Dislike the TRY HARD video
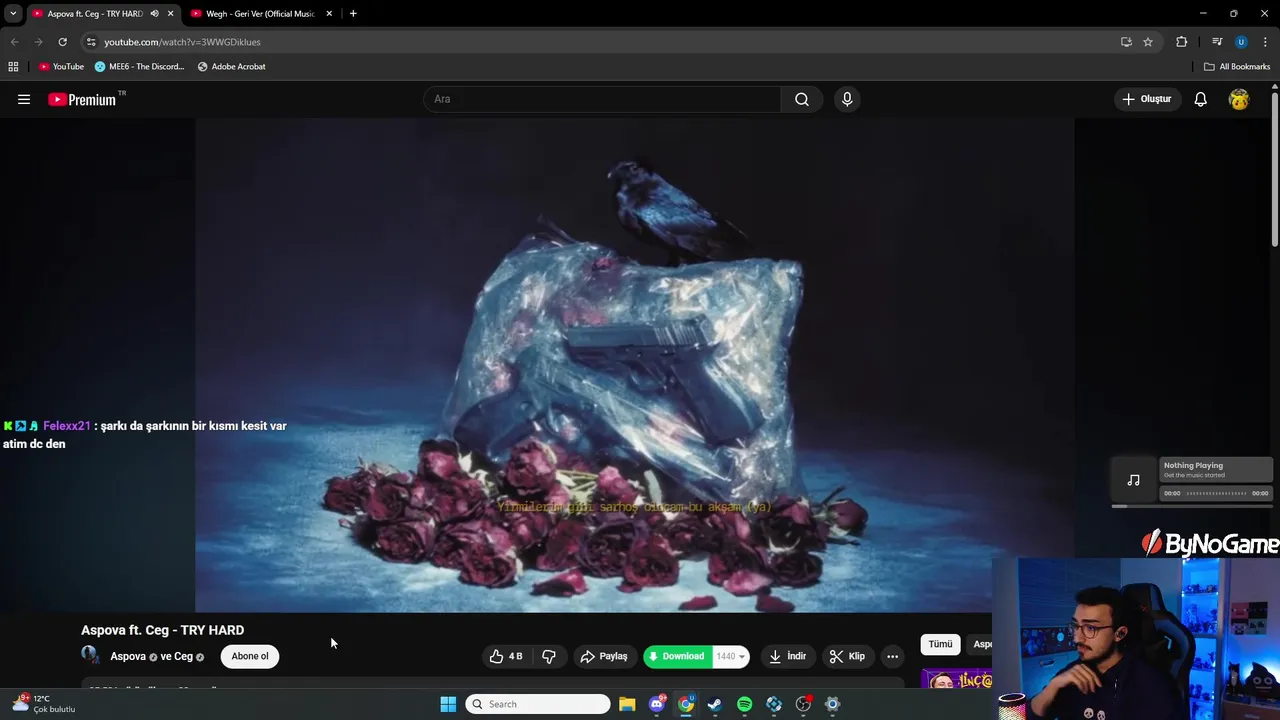 (549, 656)
